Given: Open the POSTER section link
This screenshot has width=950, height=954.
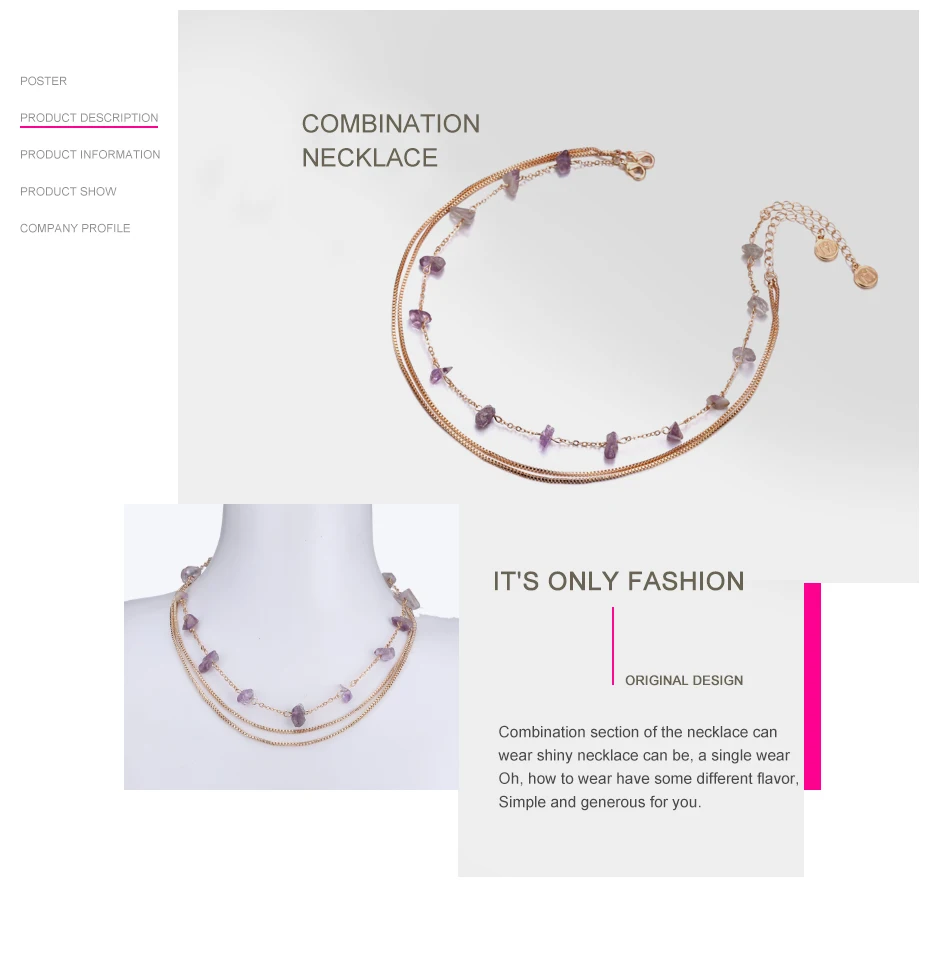Looking at the screenshot, I should coord(43,81).
